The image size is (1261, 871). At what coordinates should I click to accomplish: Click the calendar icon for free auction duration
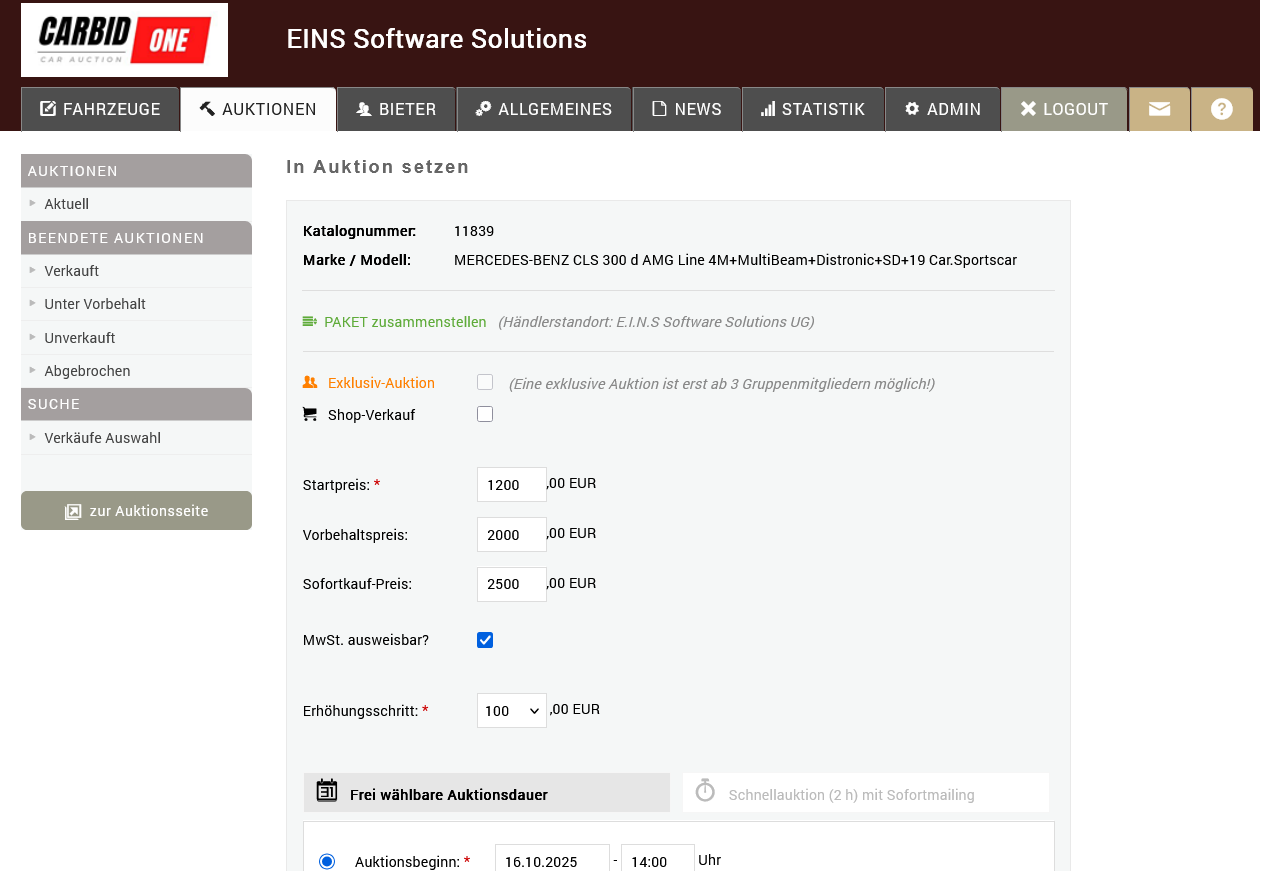coord(327,791)
